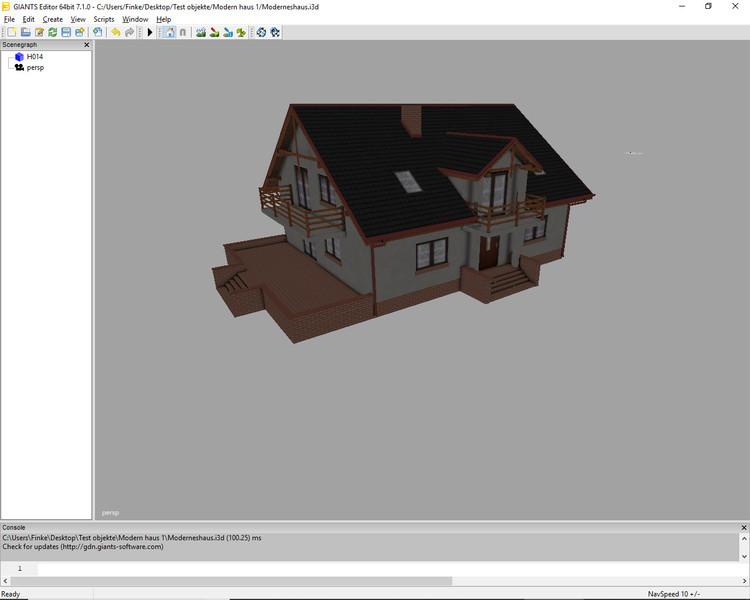Toggle the snap magnet tool
Viewport: 750px width, 600px height.
click(183, 32)
